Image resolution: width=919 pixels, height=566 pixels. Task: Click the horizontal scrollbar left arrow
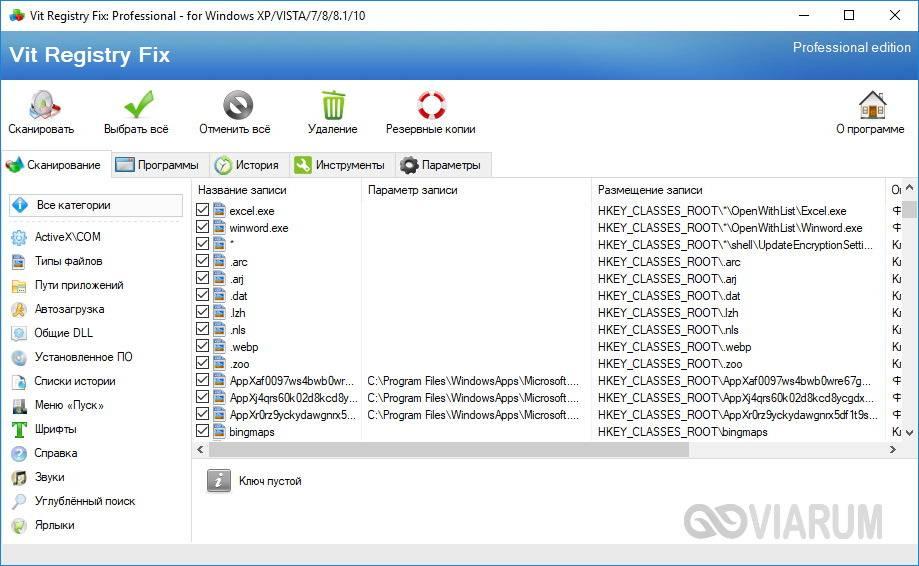tap(200, 449)
